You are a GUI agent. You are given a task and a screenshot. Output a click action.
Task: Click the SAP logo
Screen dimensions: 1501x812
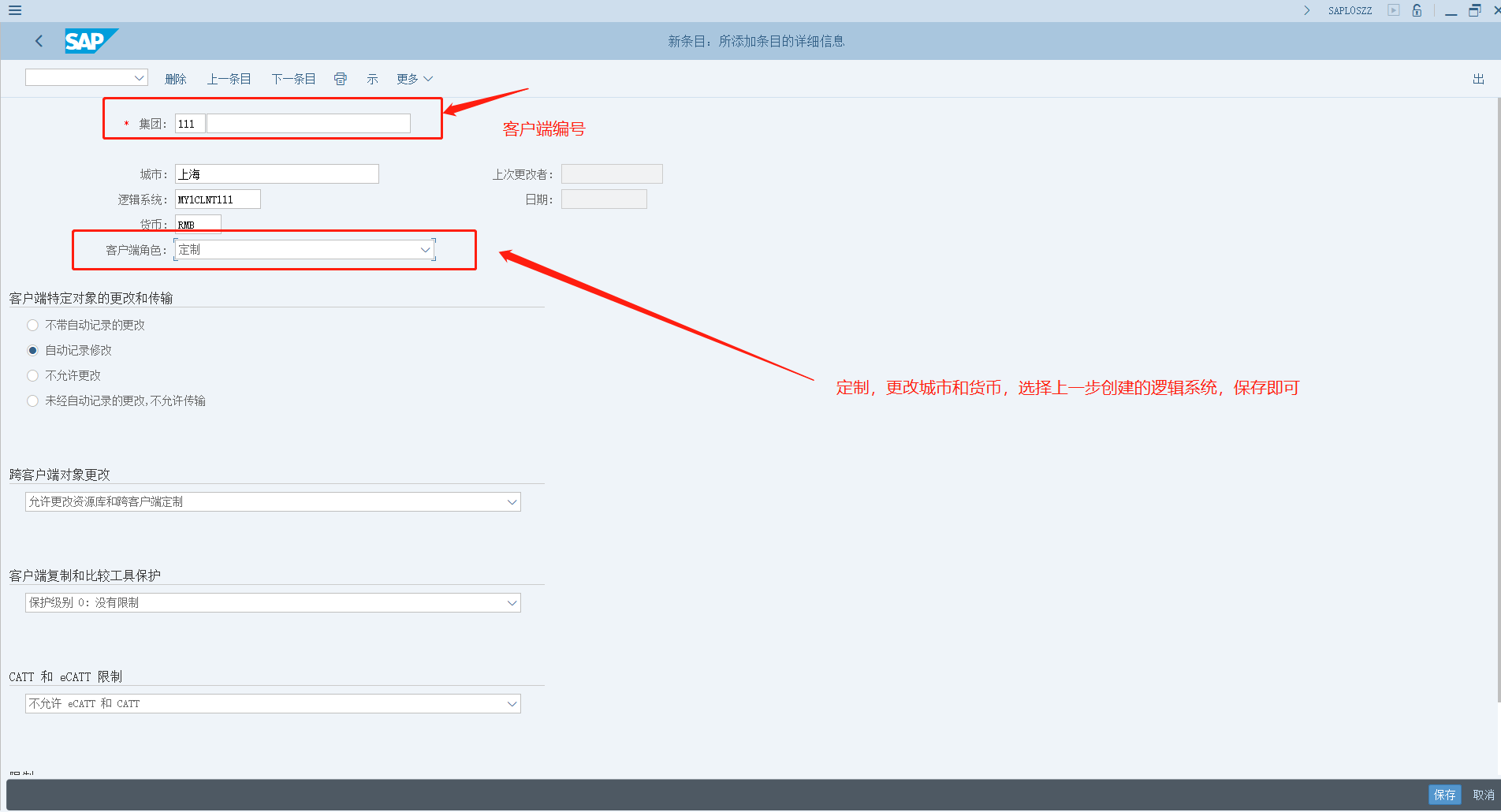click(90, 41)
